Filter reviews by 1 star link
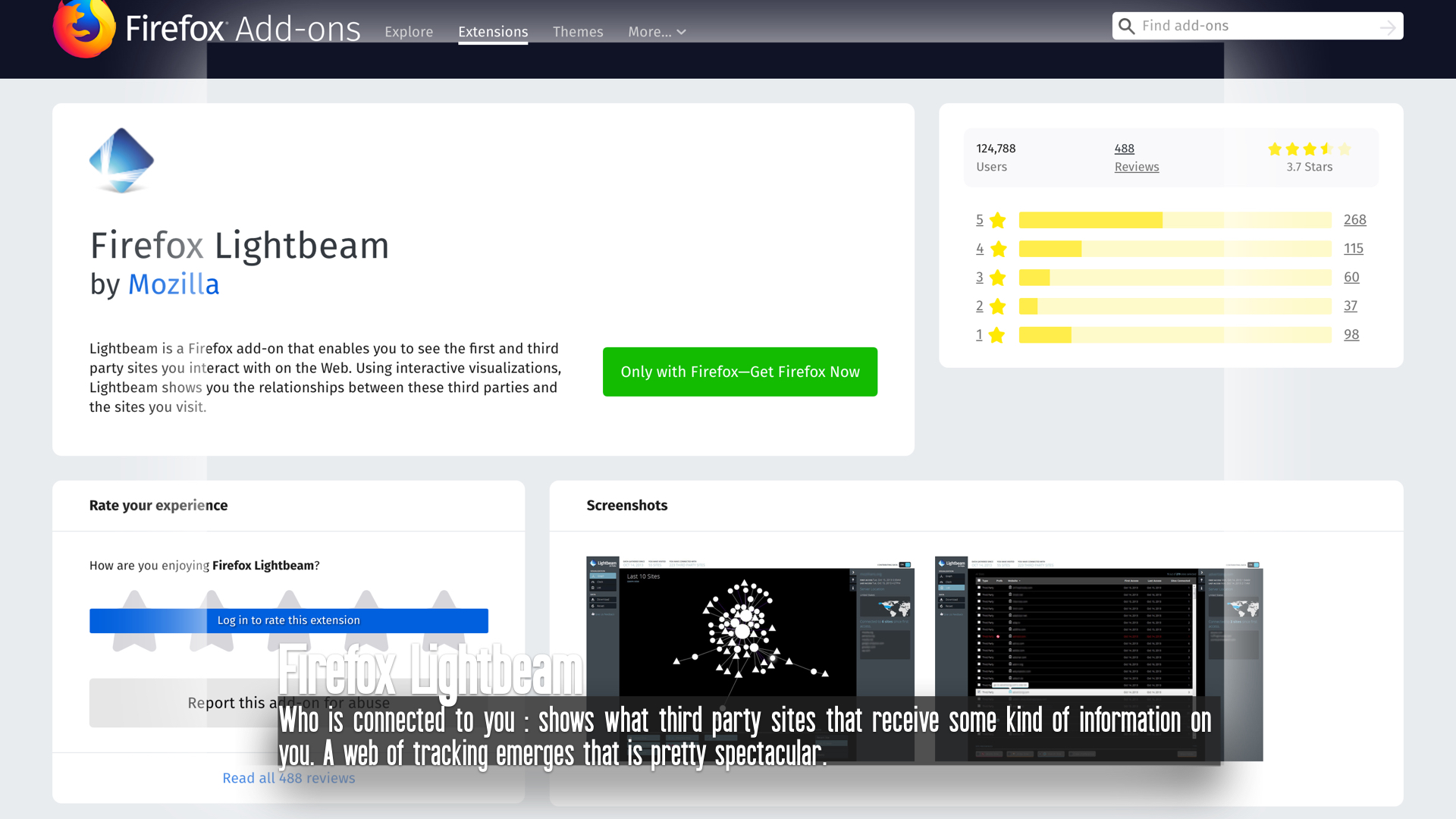1456x819 pixels. [x=979, y=335]
